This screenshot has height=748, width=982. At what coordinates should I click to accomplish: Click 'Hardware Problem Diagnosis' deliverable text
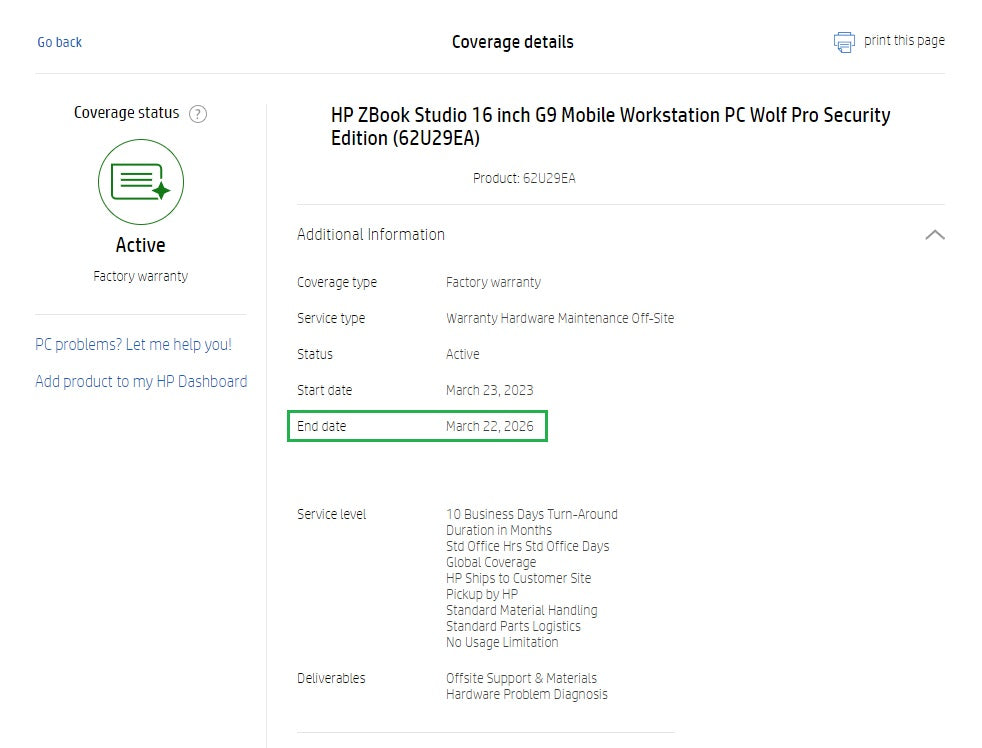(x=526, y=694)
